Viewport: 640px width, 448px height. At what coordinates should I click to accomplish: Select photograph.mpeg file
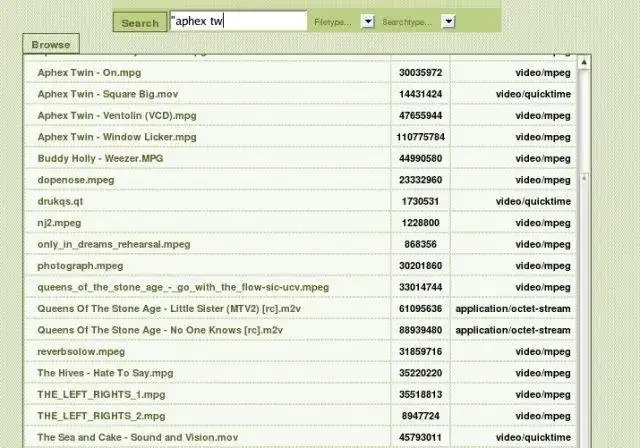click(80, 266)
